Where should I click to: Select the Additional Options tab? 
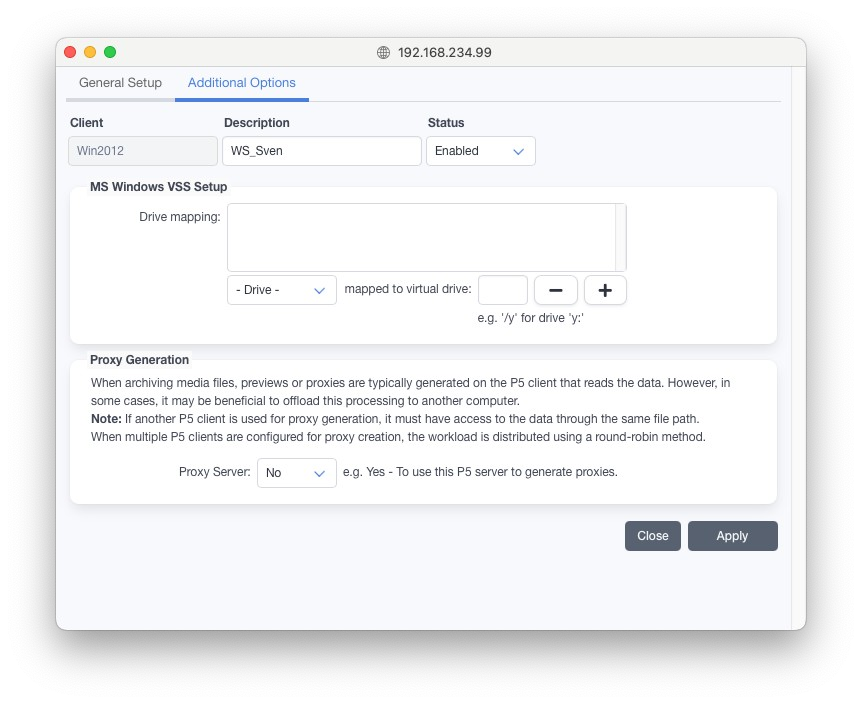pos(241,83)
